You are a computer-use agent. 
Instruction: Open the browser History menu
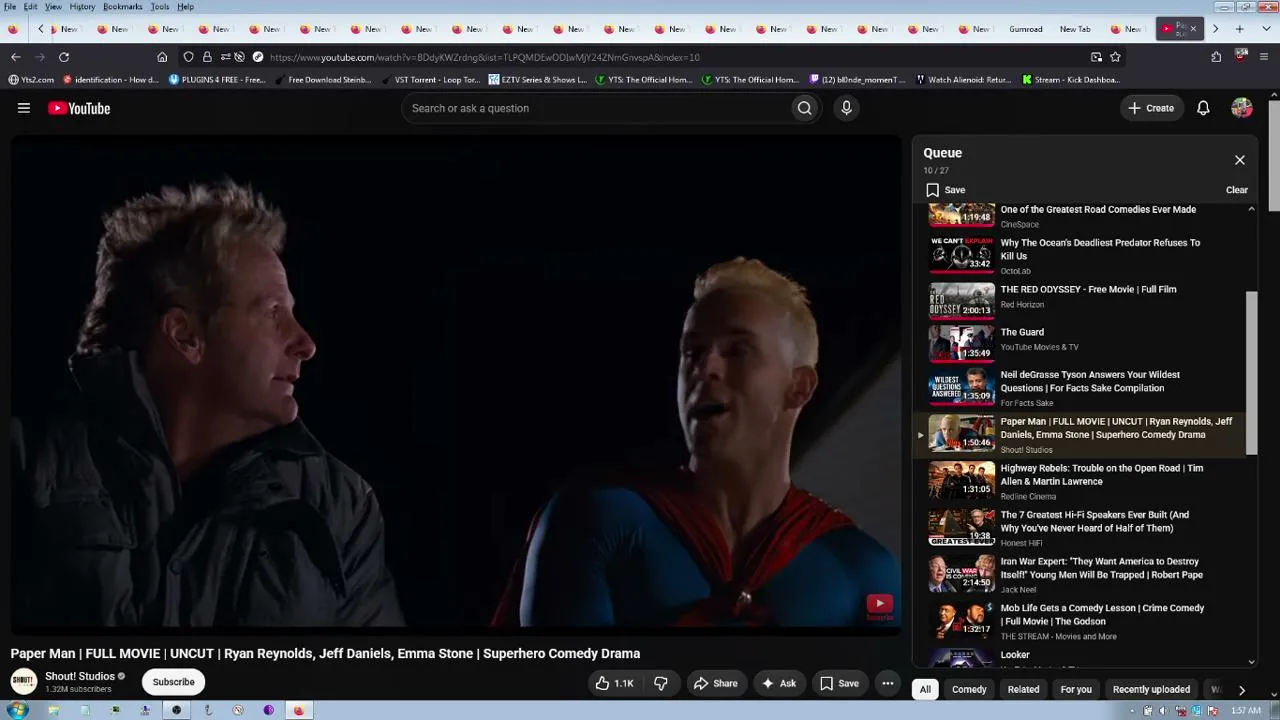click(82, 7)
